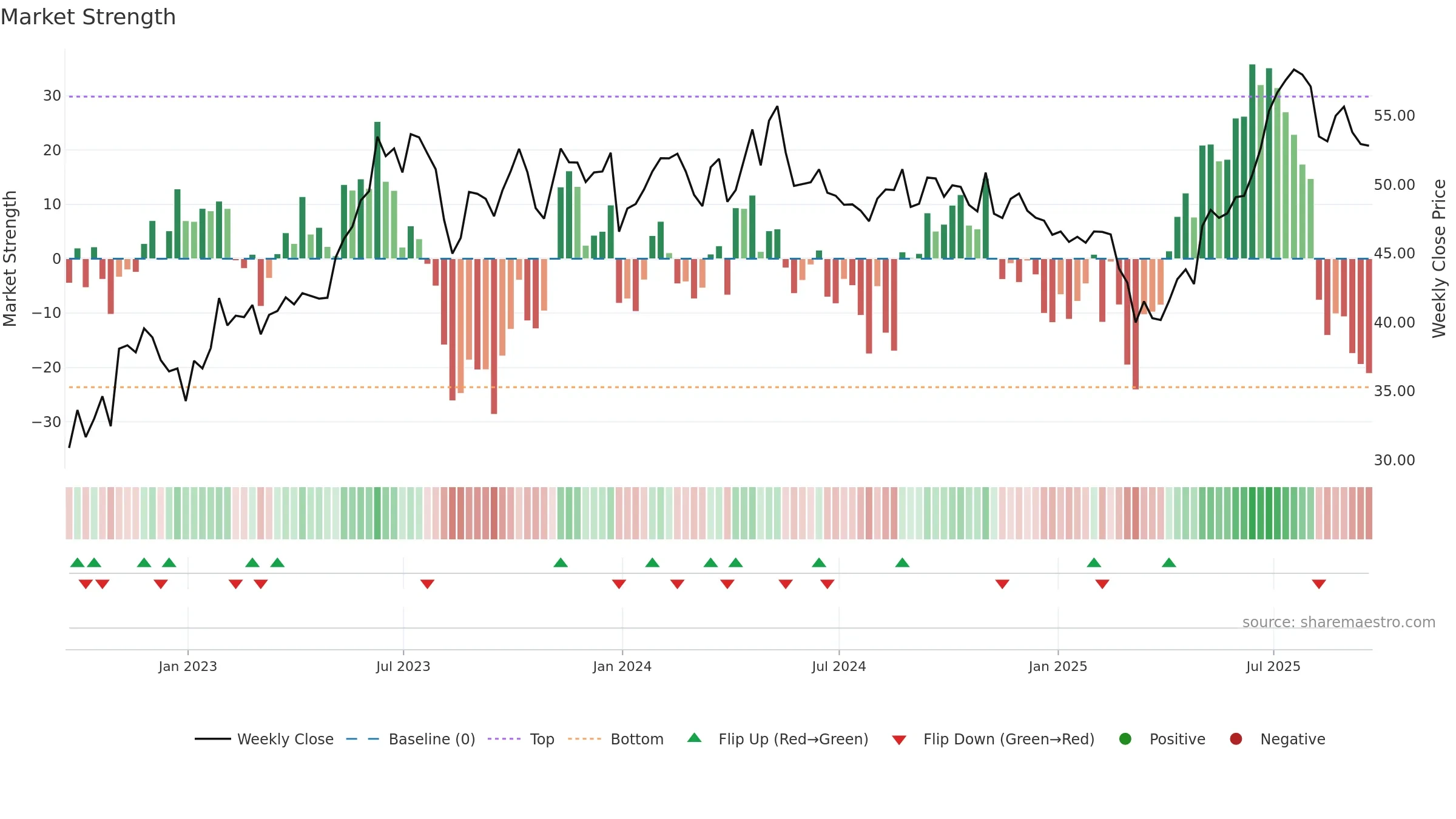Click the Weekly Close Price axis title
Viewport: 1456px width, 819px height.
[1439, 258]
